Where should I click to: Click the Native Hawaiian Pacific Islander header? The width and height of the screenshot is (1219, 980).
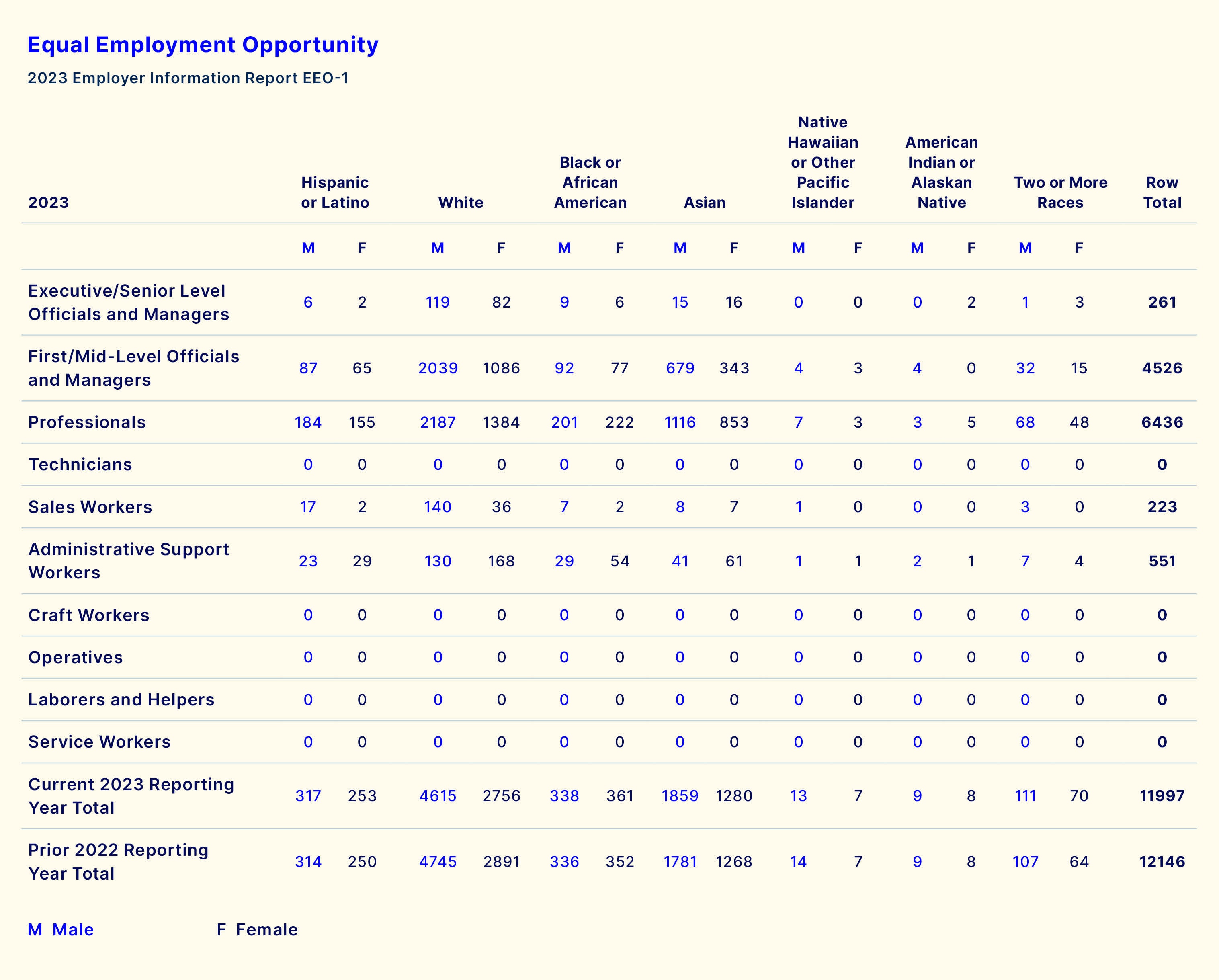click(823, 162)
